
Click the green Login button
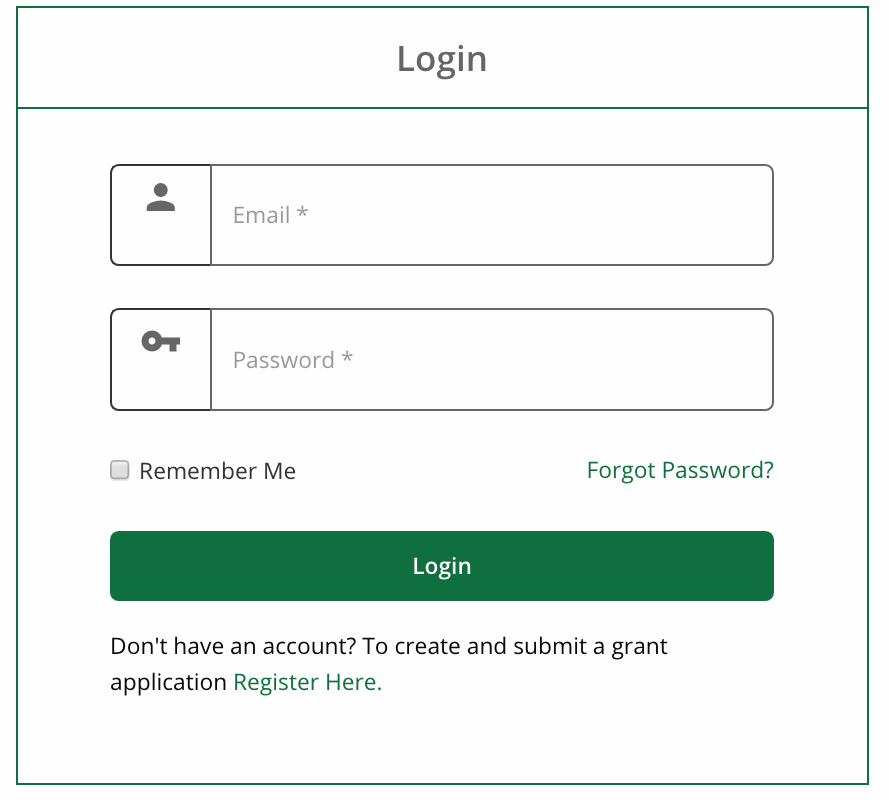click(x=442, y=566)
